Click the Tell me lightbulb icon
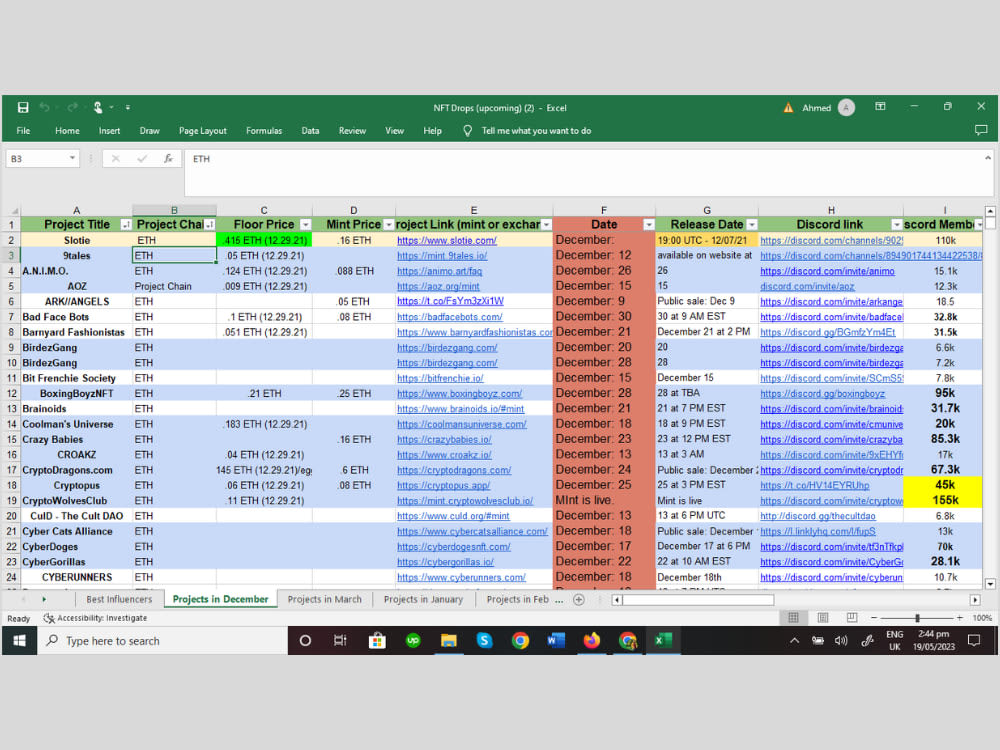 [x=467, y=131]
